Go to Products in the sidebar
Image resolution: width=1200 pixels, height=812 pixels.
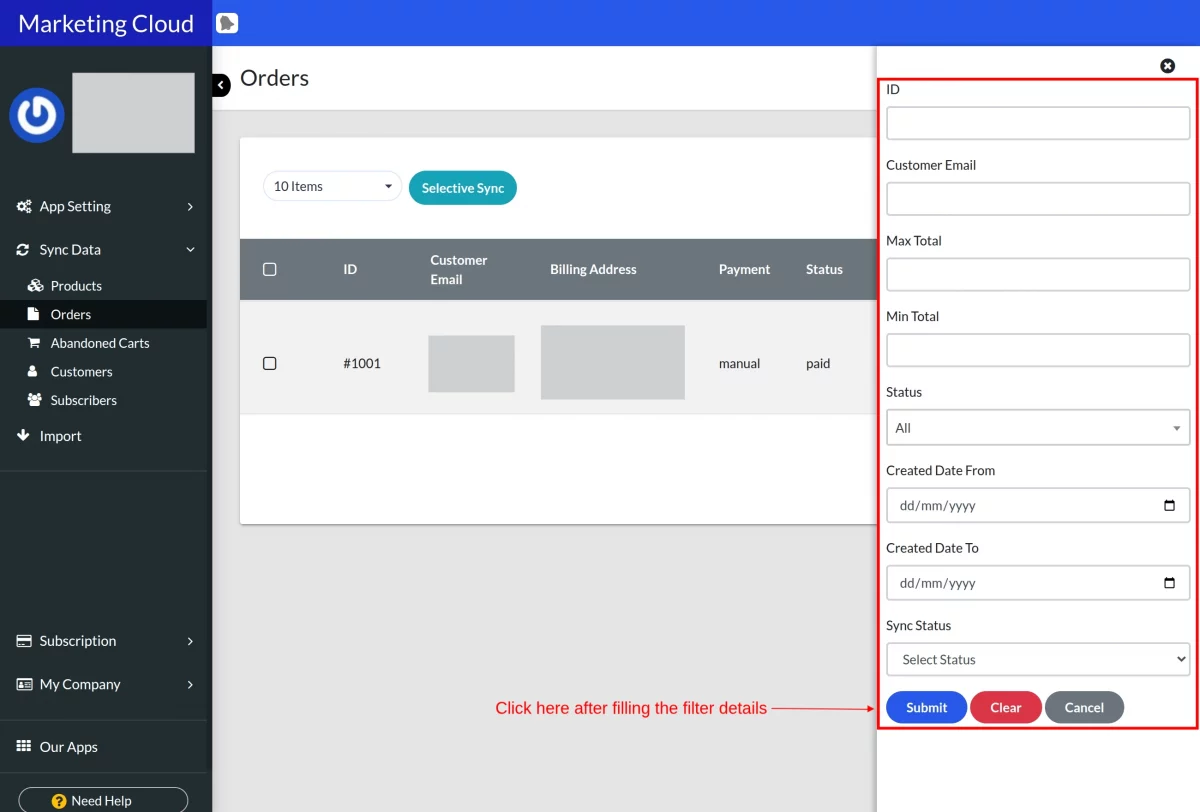(76, 286)
